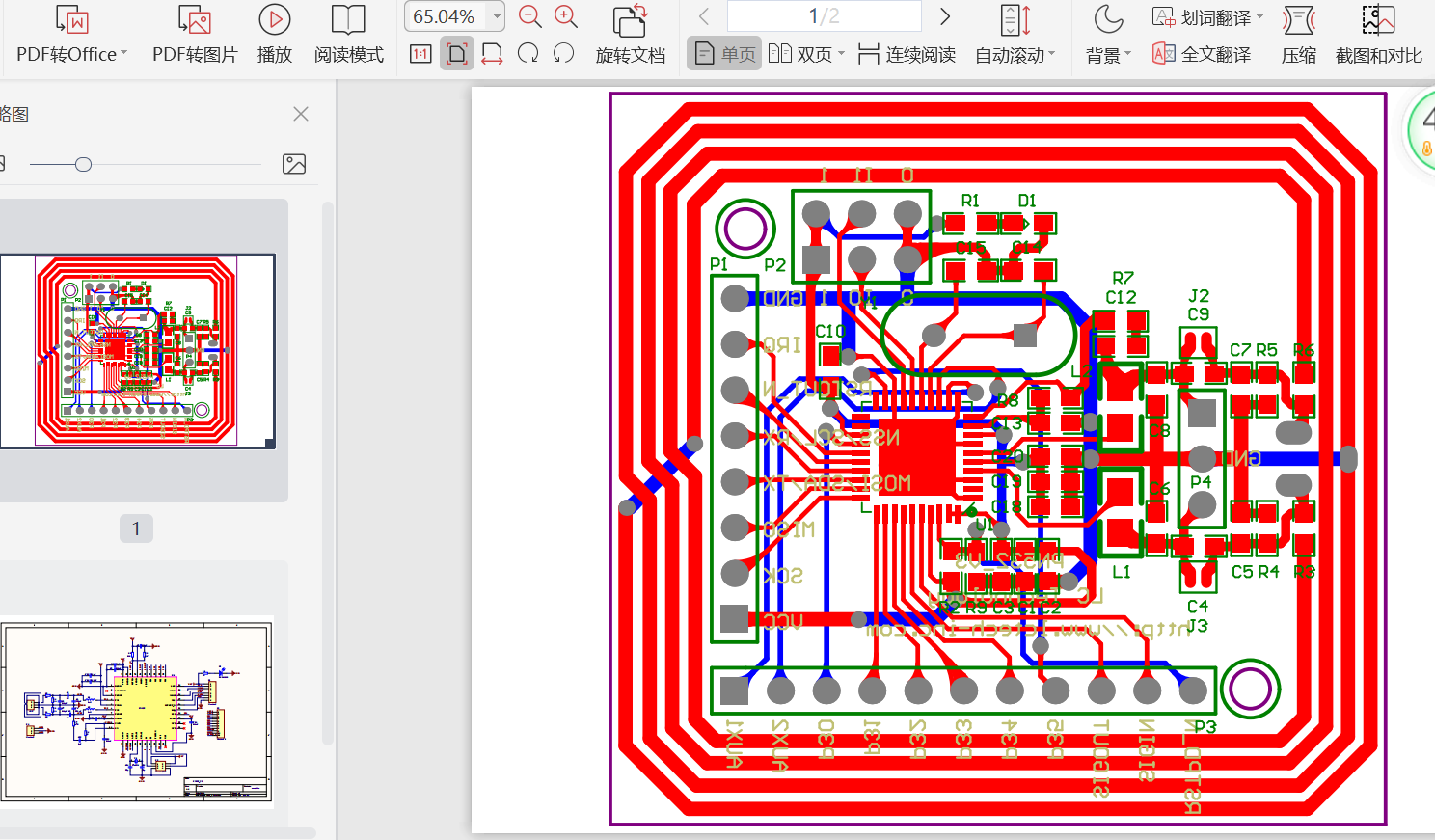Image resolution: width=1435 pixels, height=840 pixels.
Task: Click the actual size 1:1 icon
Action: tap(420, 54)
